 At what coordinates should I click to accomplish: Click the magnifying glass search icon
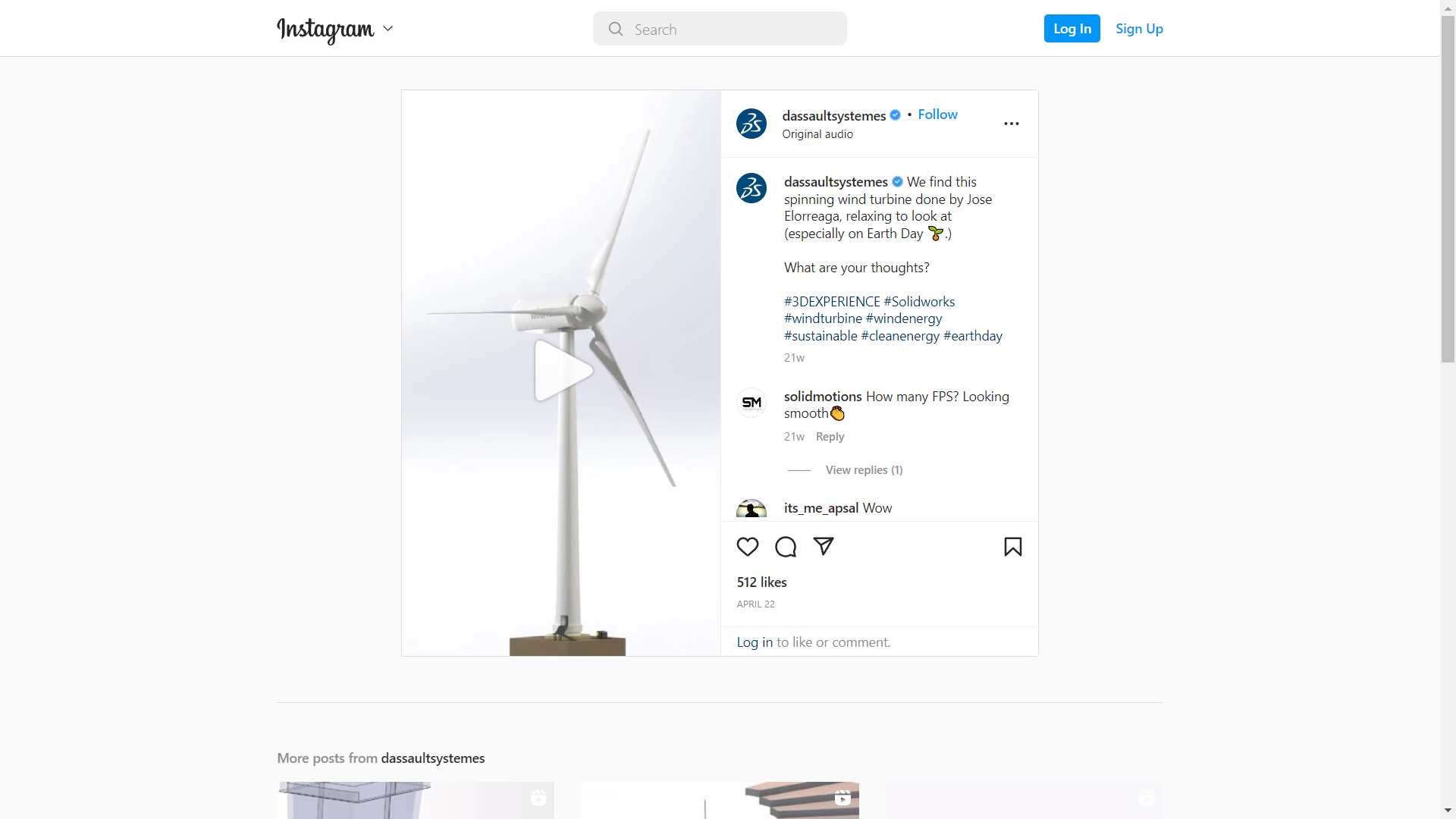pyautogui.click(x=616, y=29)
